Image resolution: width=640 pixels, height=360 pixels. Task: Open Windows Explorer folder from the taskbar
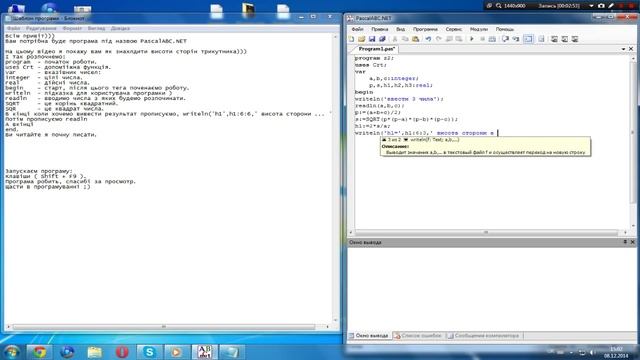(94, 352)
